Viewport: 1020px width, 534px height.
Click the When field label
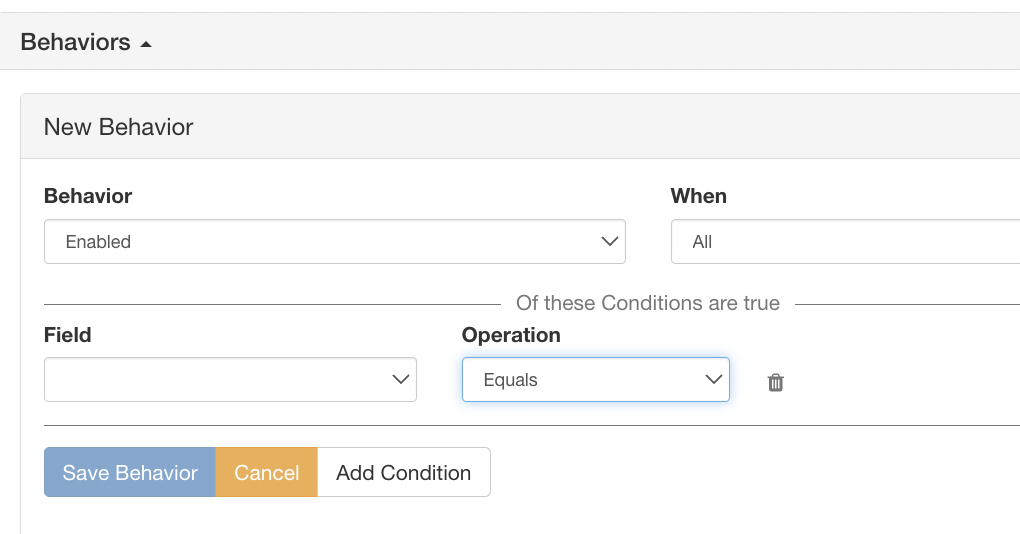698,196
